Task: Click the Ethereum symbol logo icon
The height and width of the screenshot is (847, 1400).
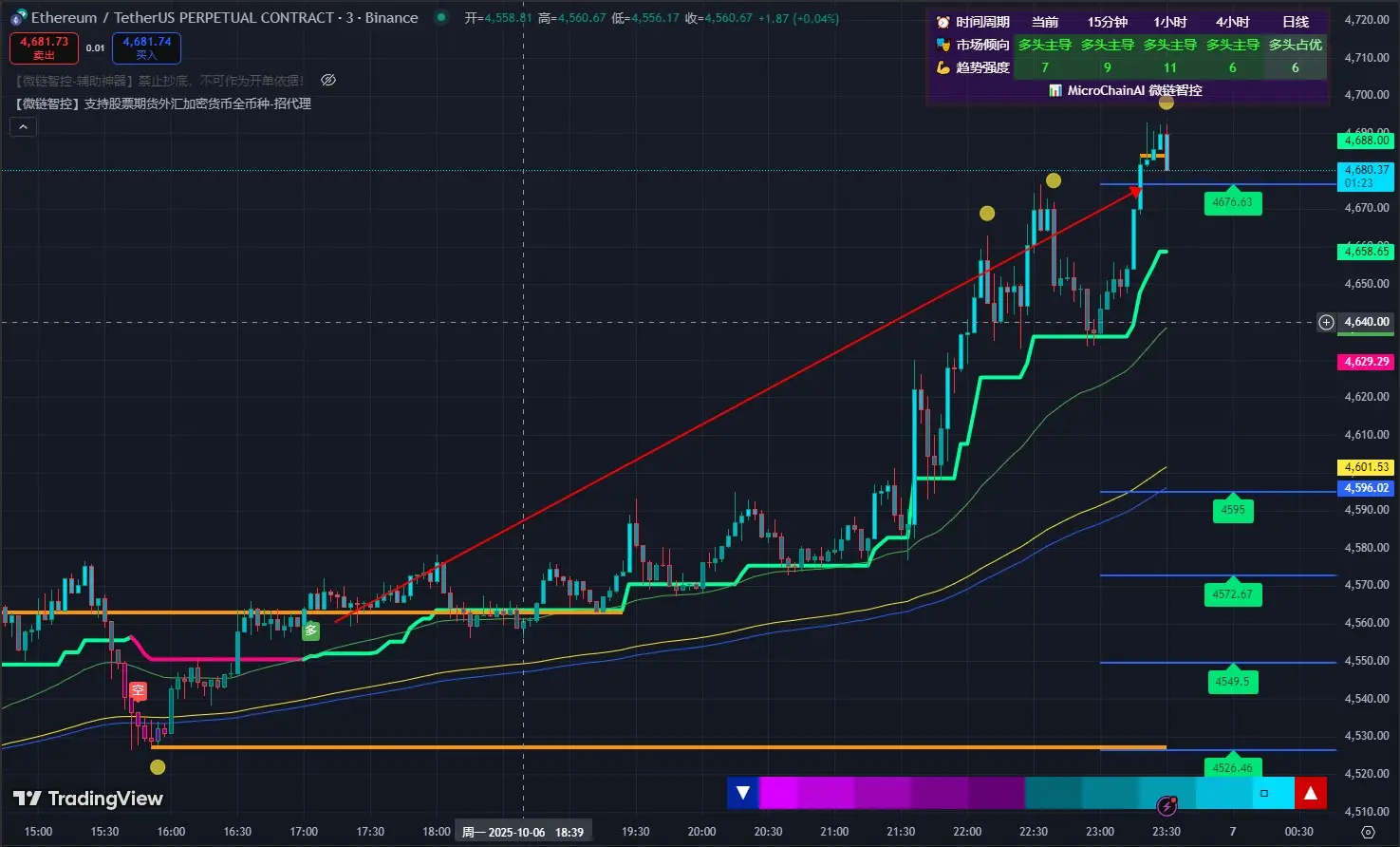Action: click(18, 18)
